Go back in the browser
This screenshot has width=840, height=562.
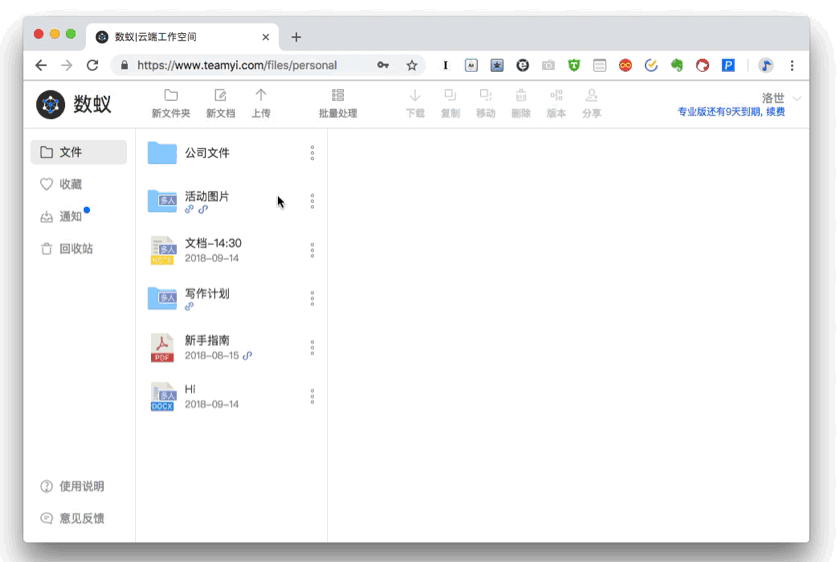[41, 65]
